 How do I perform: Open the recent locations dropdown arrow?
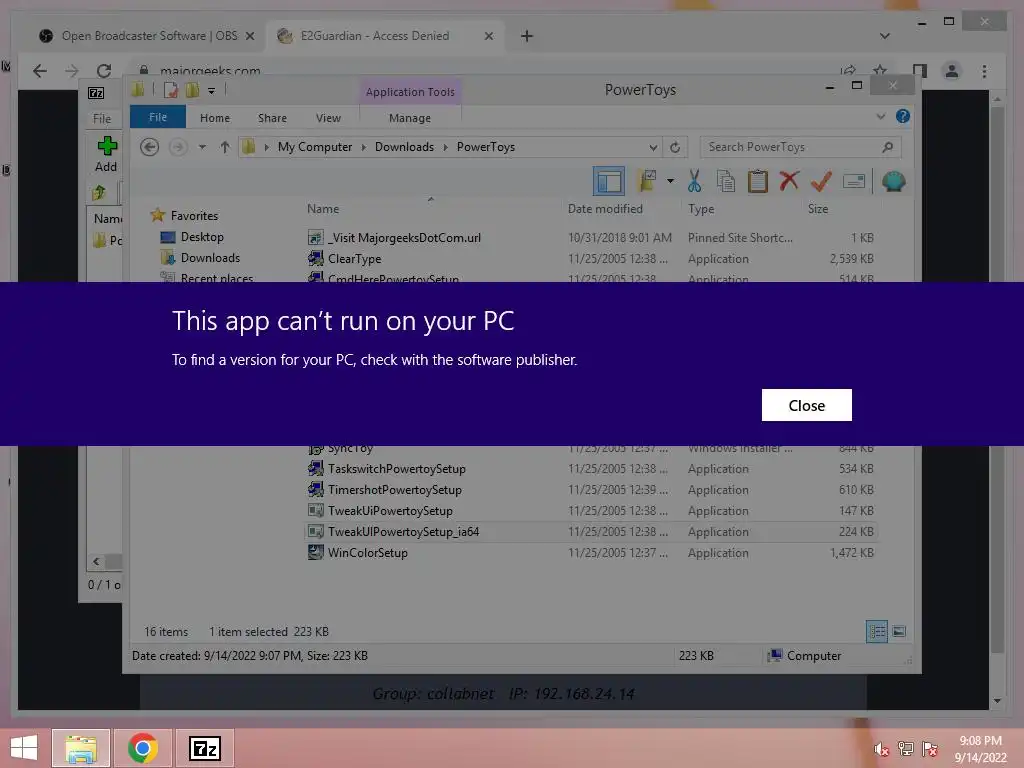coord(202,147)
